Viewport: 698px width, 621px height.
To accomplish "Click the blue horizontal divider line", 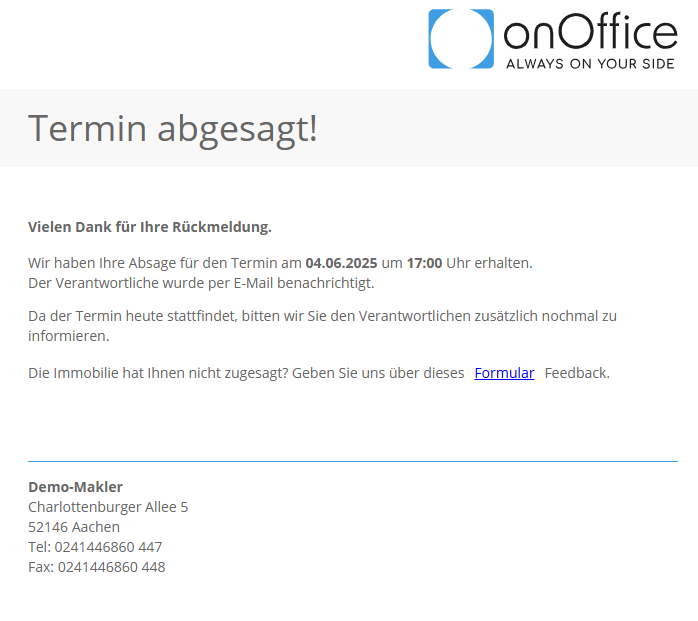I will (353, 462).
